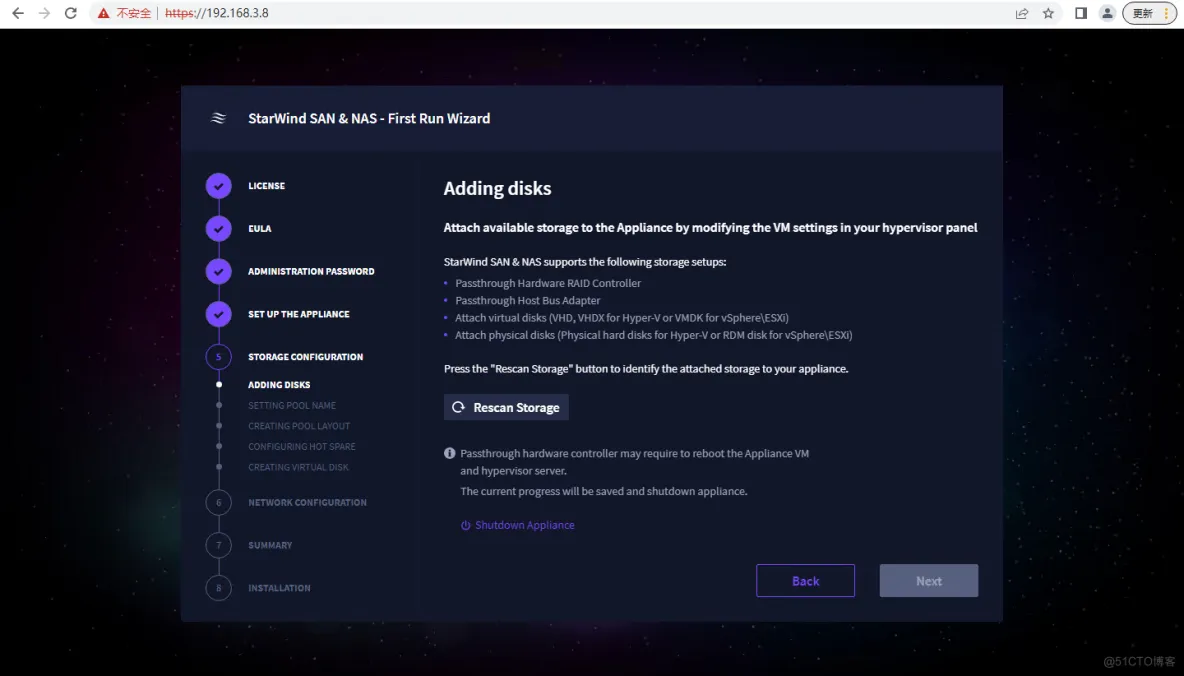
Task: Go back using the browser back arrow
Action: (18, 13)
